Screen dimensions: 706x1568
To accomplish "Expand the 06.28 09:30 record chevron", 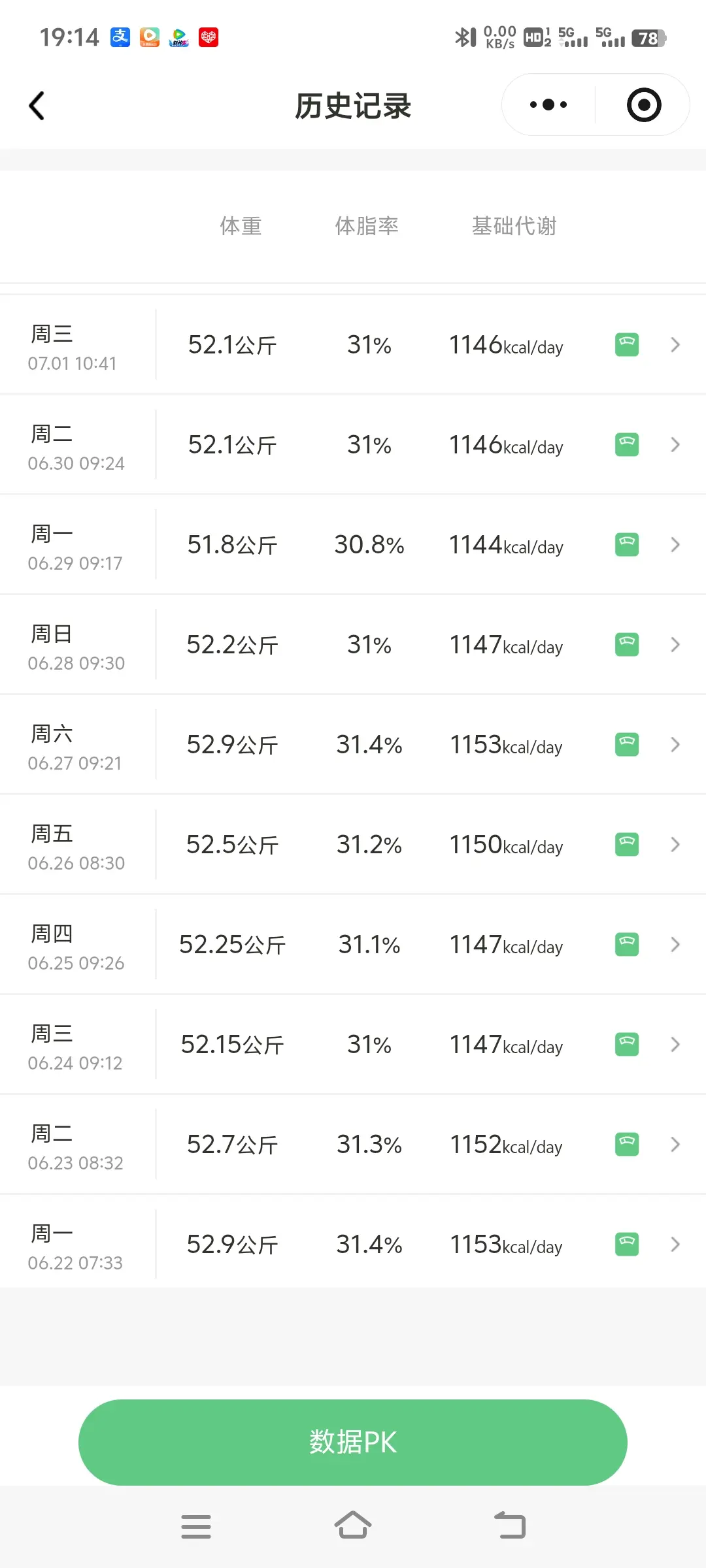I will click(675, 644).
